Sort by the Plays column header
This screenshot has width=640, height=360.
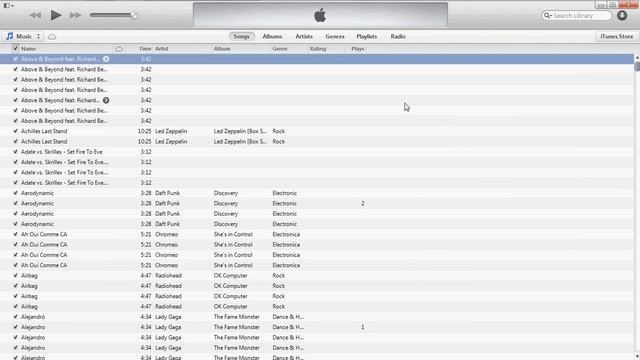[x=358, y=49]
